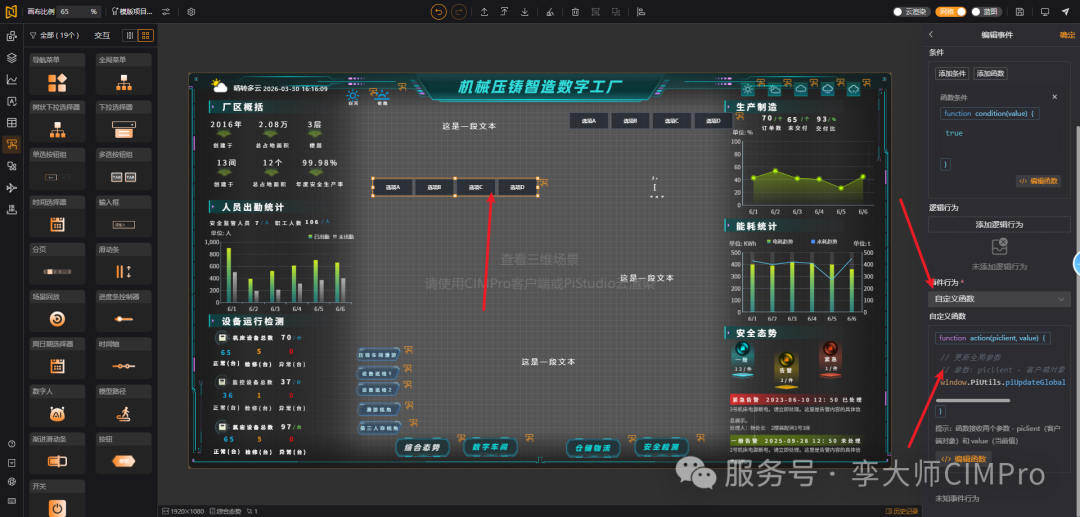Click the 添加函数 button
This screenshot has width=1080, height=517.
[x=989, y=74]
